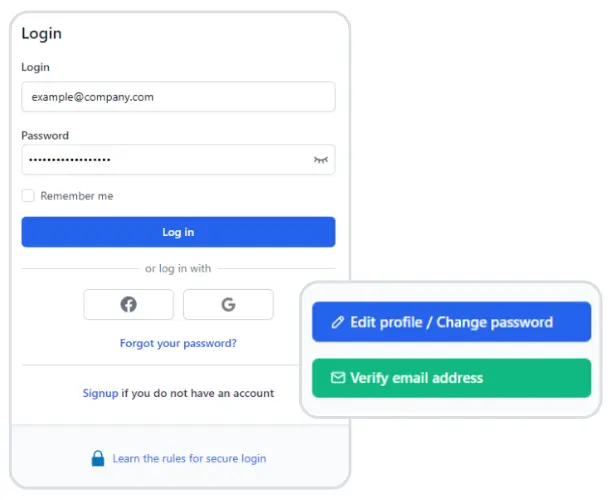This screenshot has height=500, width=615.
Task: Click the Password field label
Action: click(45, 135)
